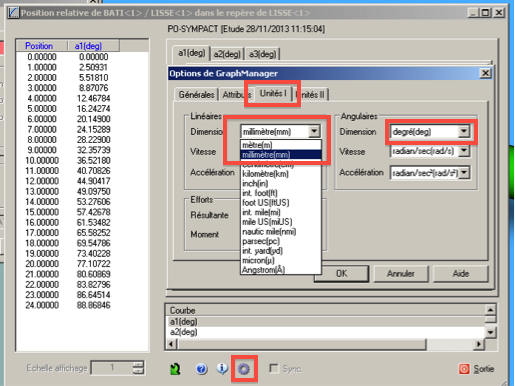Select the a2(deg) graph tab
515x386 pixels.
(x=227, y=54)
